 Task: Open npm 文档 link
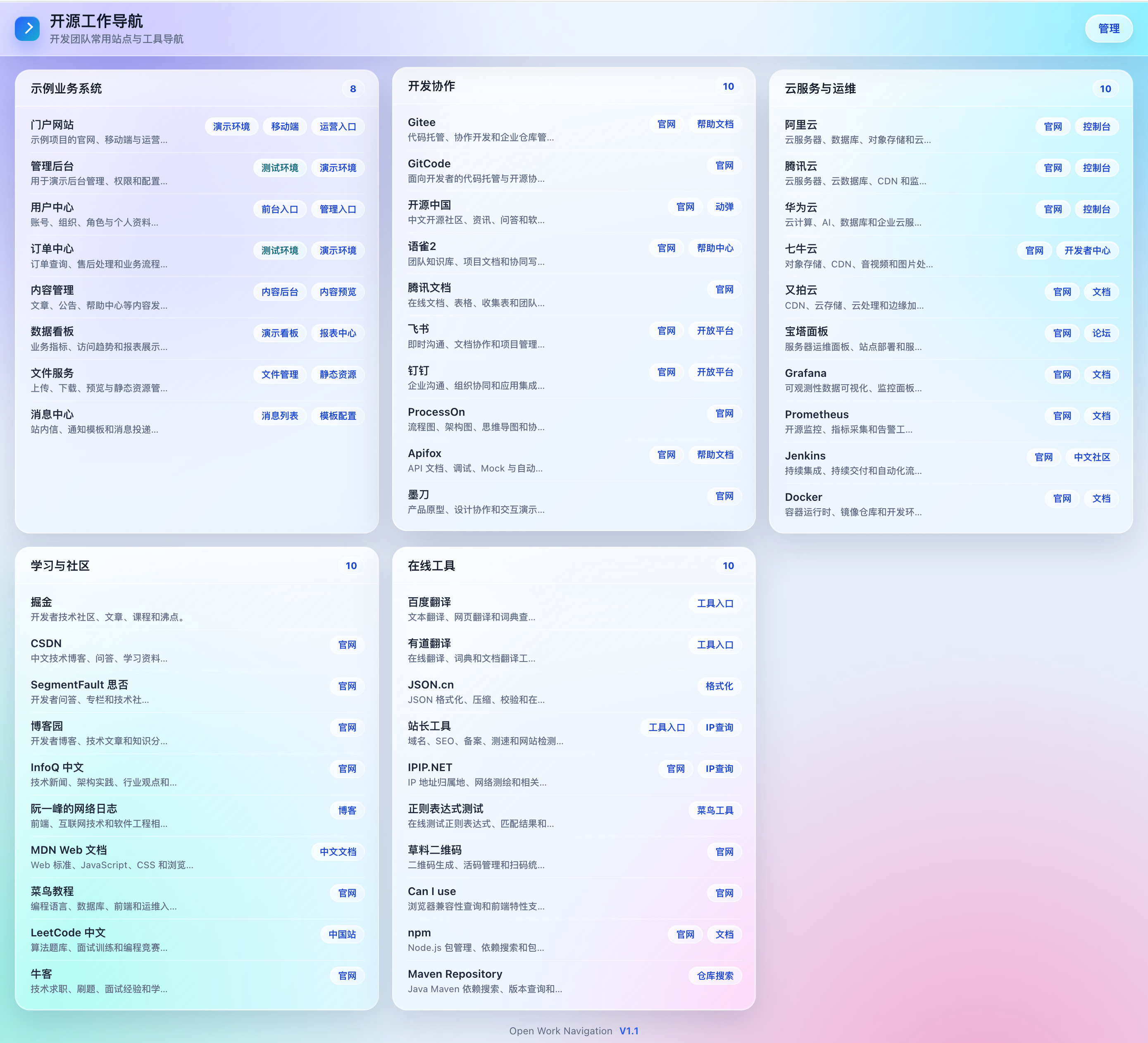[x=724, y=934]
